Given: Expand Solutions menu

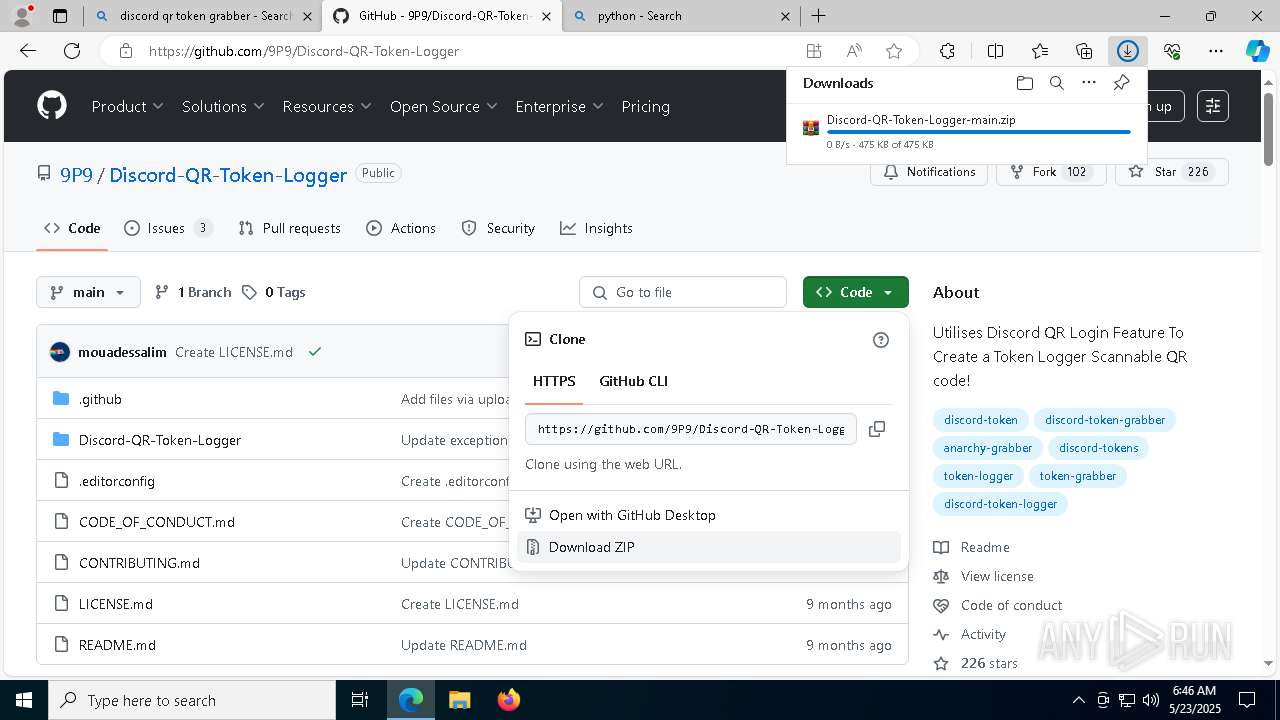Looking at the screenshot, I should 223,106.
